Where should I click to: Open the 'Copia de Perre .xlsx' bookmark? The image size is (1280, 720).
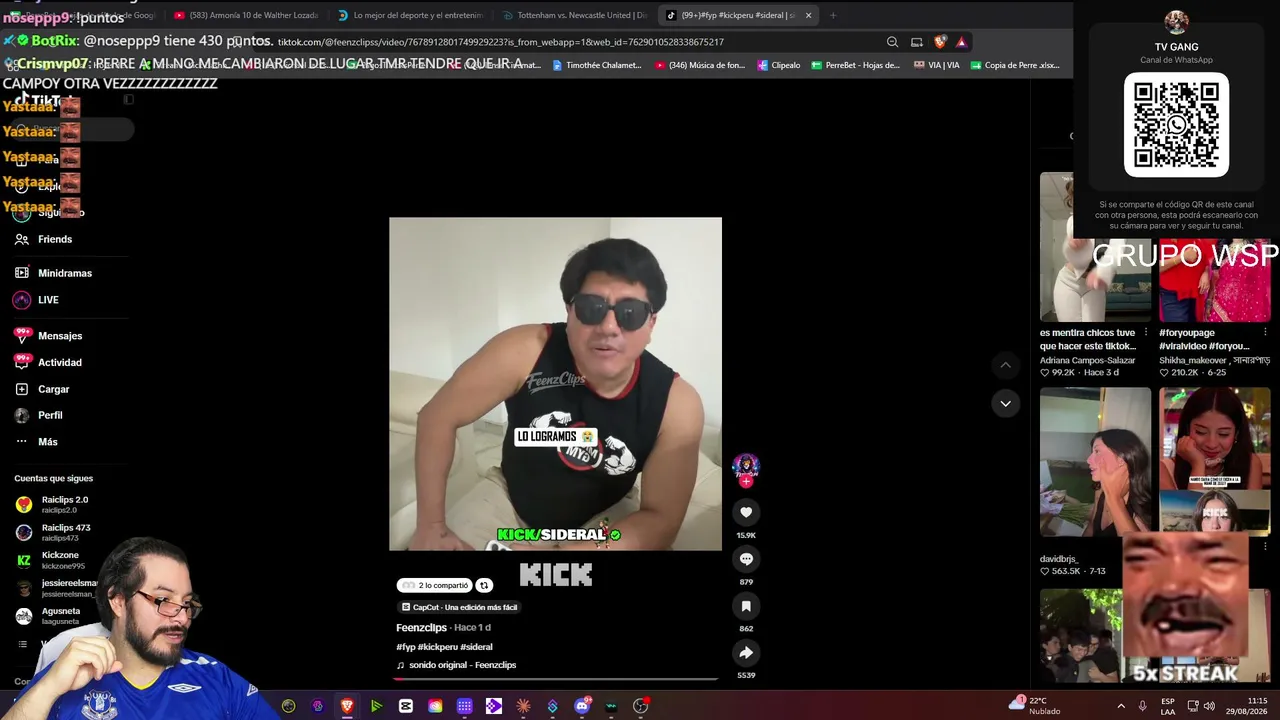[x=1015, y=65]
